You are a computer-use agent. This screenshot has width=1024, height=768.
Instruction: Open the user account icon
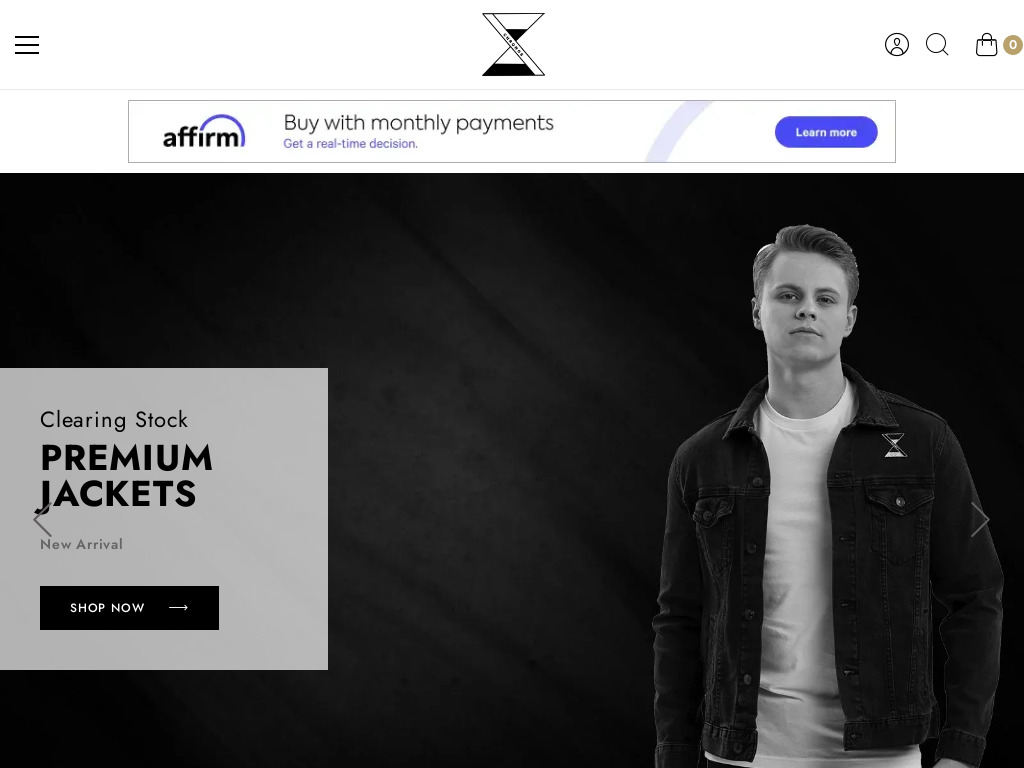pyautogui.click(x=897, y=45)
